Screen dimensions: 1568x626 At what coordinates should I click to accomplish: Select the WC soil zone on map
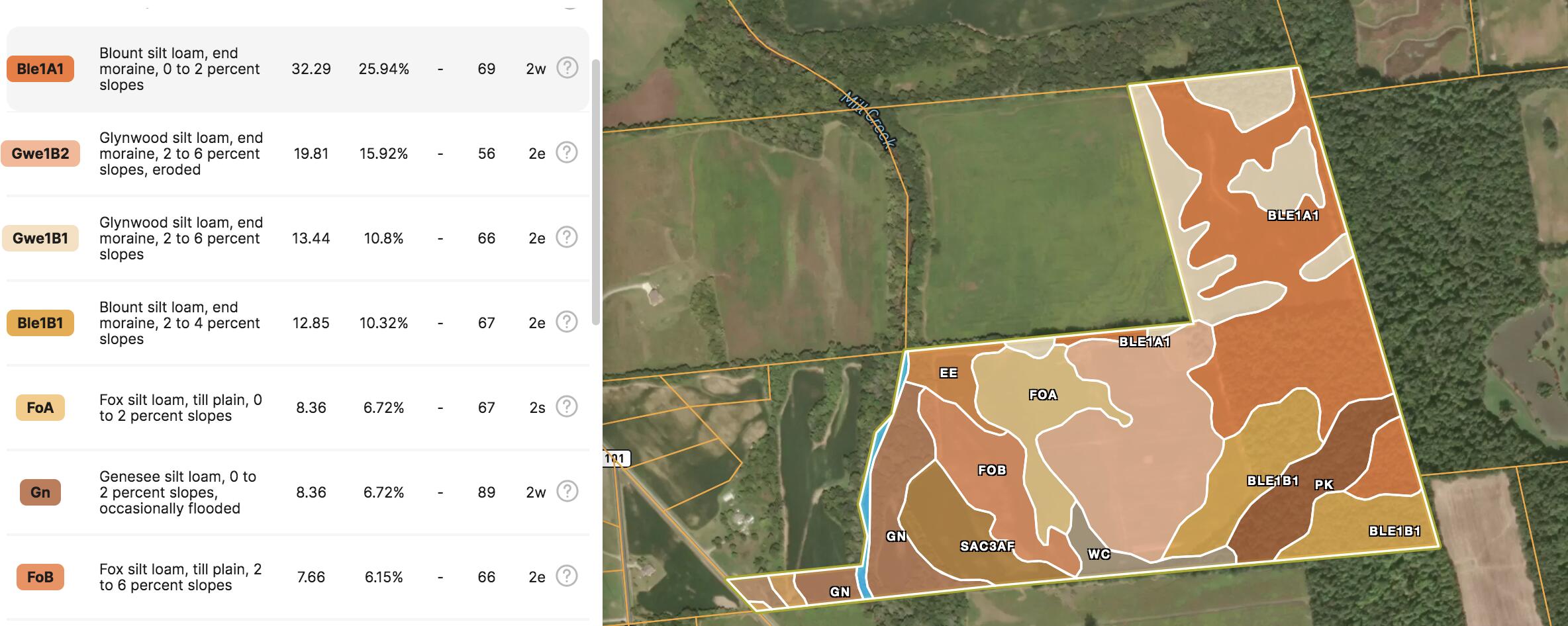coord(1099,554)
